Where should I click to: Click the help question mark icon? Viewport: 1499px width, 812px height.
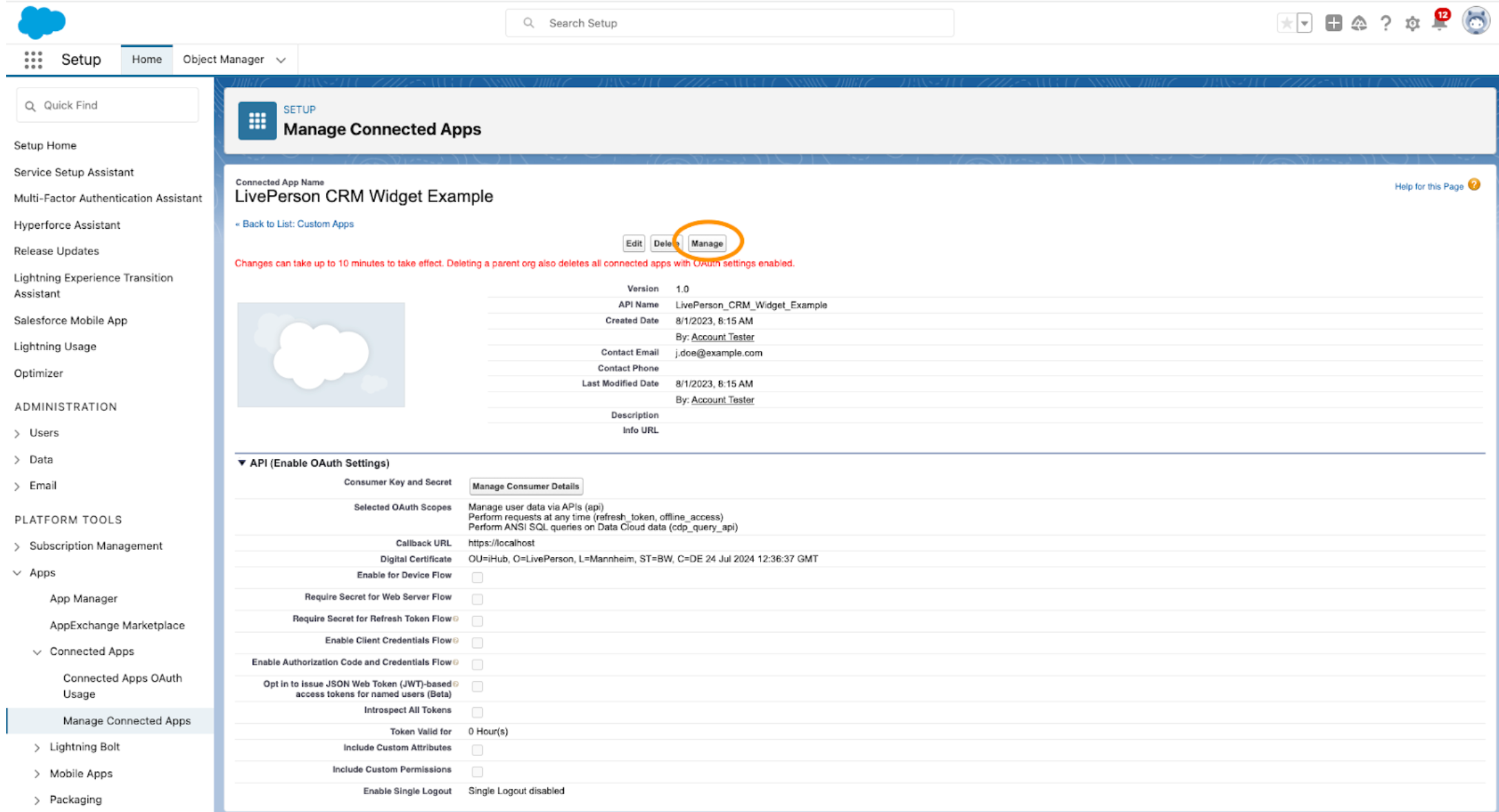[x=1386, y=23]
